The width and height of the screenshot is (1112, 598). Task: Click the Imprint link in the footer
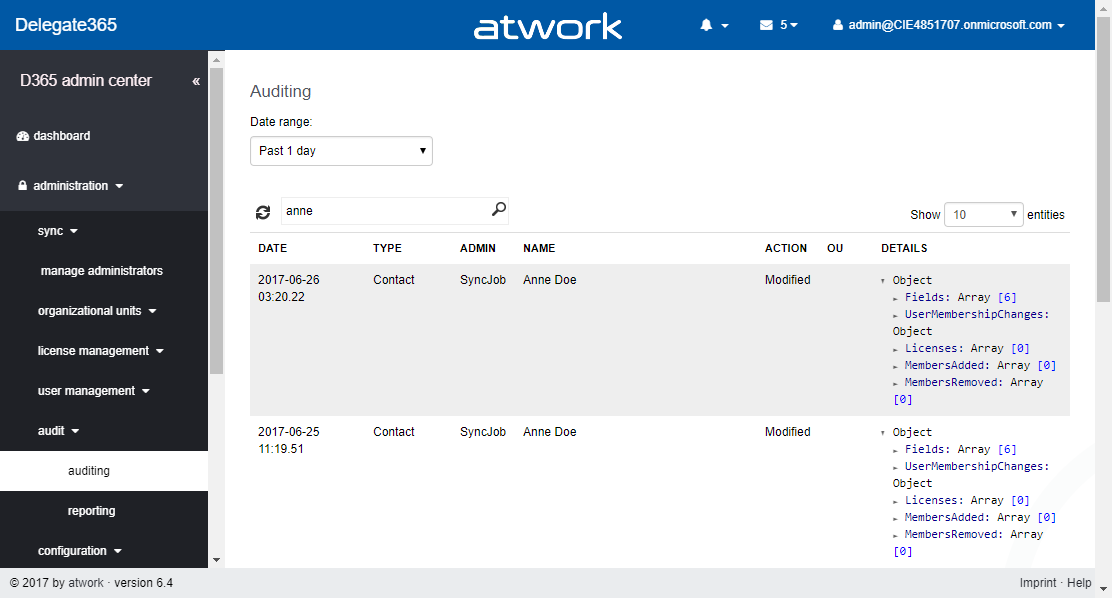click(x=1037, y=583)
